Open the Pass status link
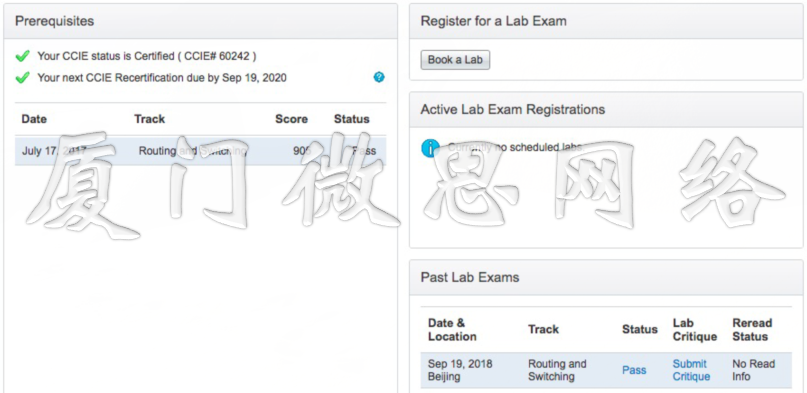This screenshot has height=393, width=807. pos(634,370)
